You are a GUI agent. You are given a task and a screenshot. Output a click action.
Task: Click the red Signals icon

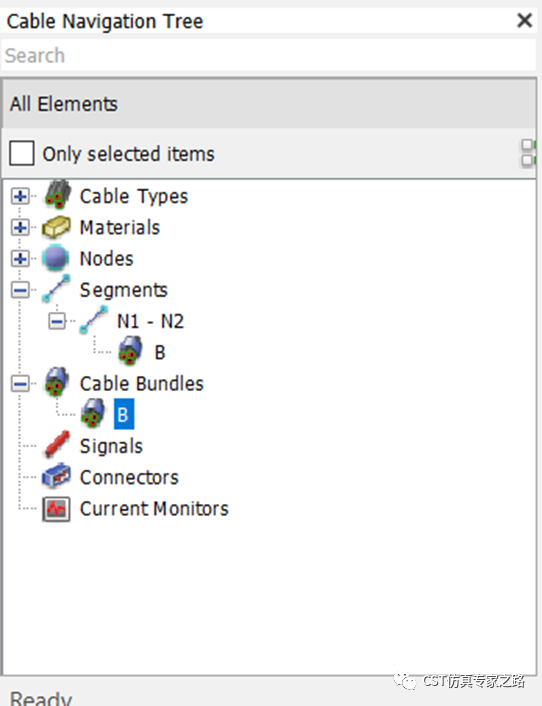pyautogui.click(x=57, y=445)
